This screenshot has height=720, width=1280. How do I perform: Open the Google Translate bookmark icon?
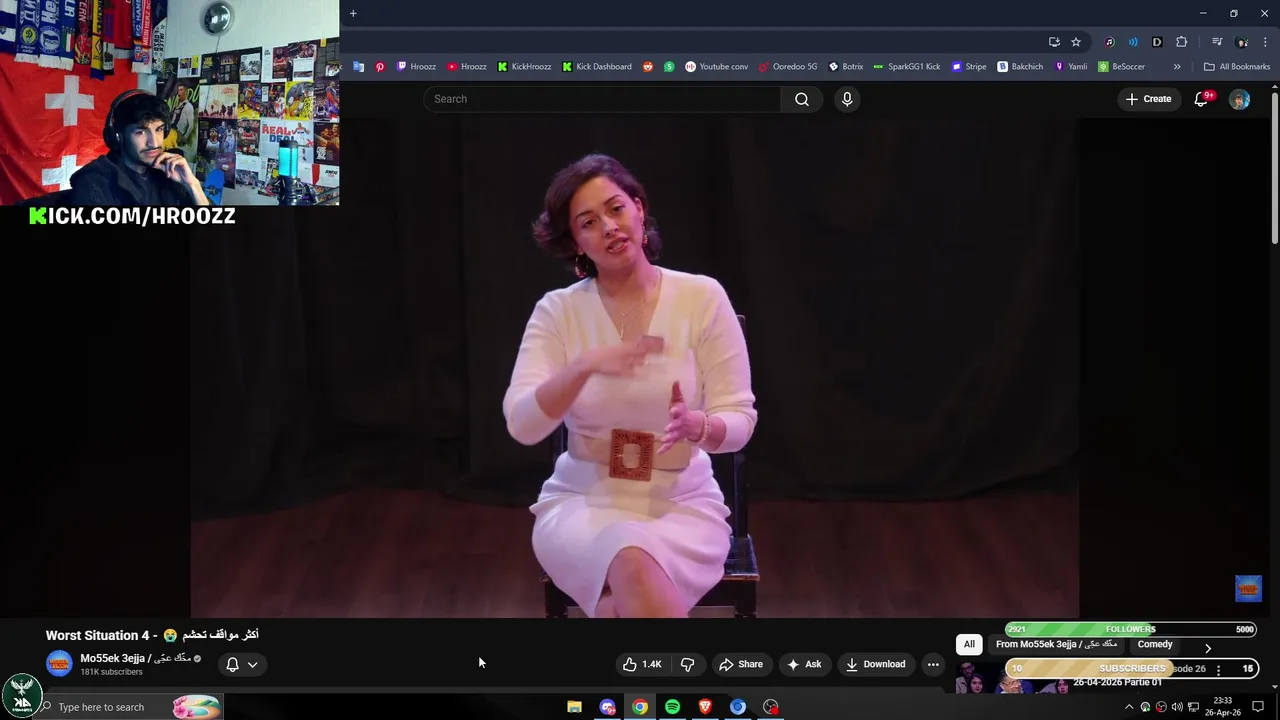coord(359,67)
